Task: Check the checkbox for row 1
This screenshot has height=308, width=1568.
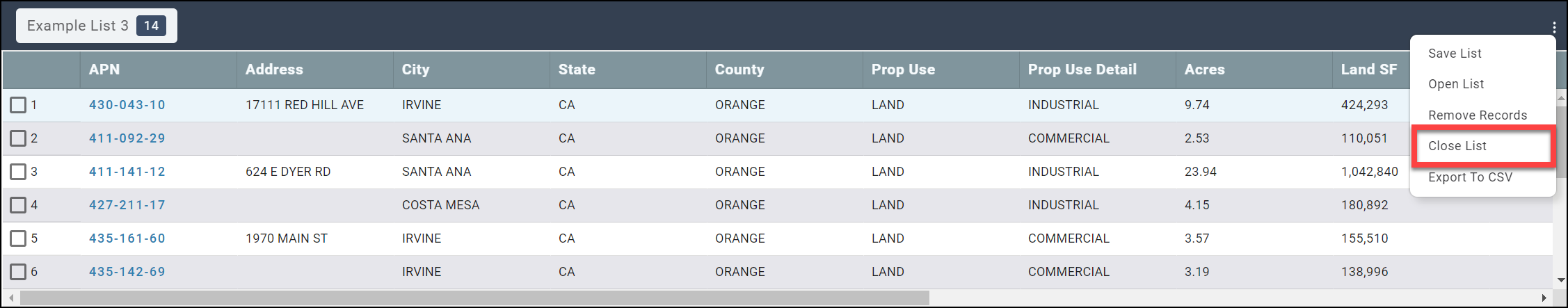Action: click(18, 105)
